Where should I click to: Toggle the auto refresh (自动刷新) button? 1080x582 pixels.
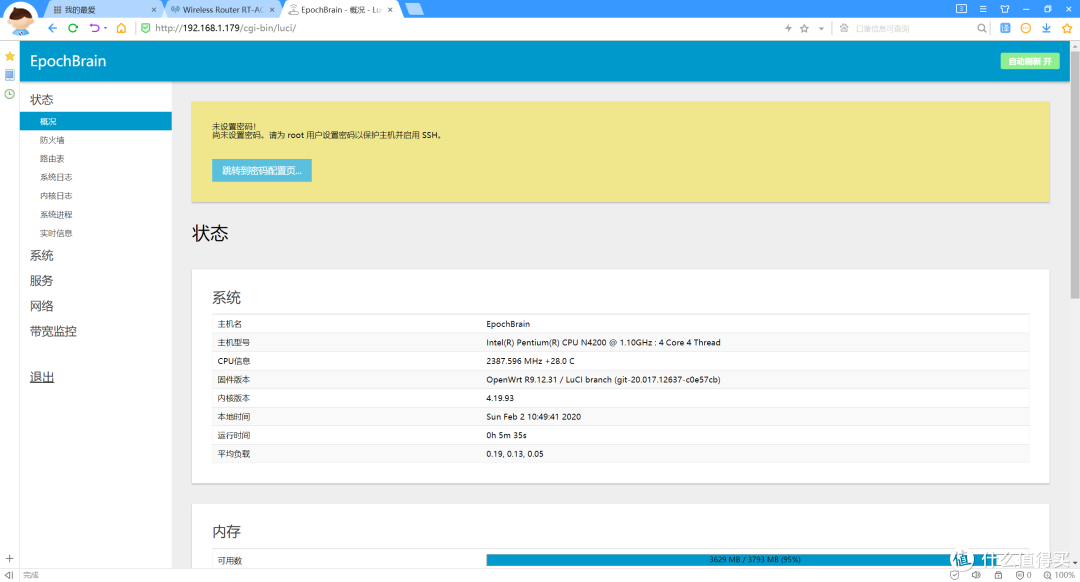click(x=1029, y=61)
